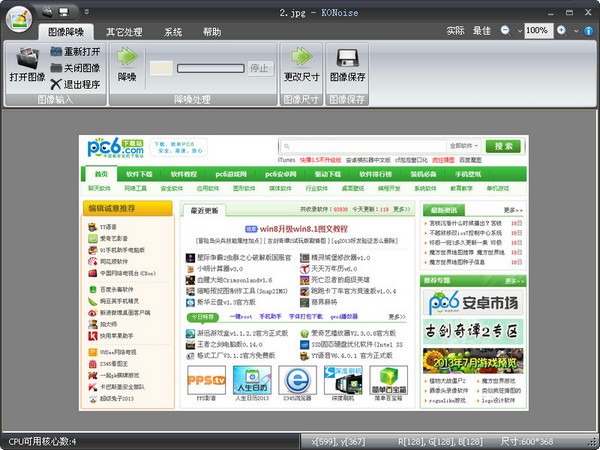Open the KONoise application orb menu

(x=19, y=20)
